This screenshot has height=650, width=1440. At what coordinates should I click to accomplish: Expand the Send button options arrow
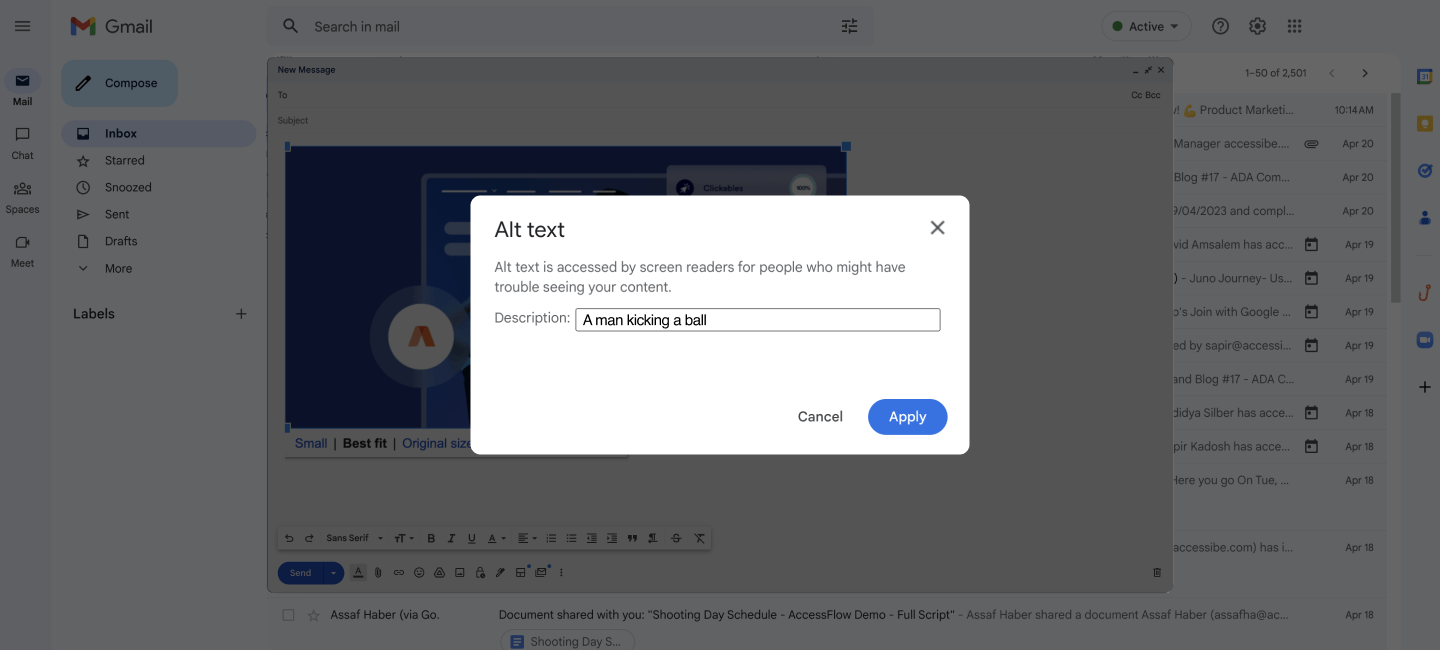[331, 572]
